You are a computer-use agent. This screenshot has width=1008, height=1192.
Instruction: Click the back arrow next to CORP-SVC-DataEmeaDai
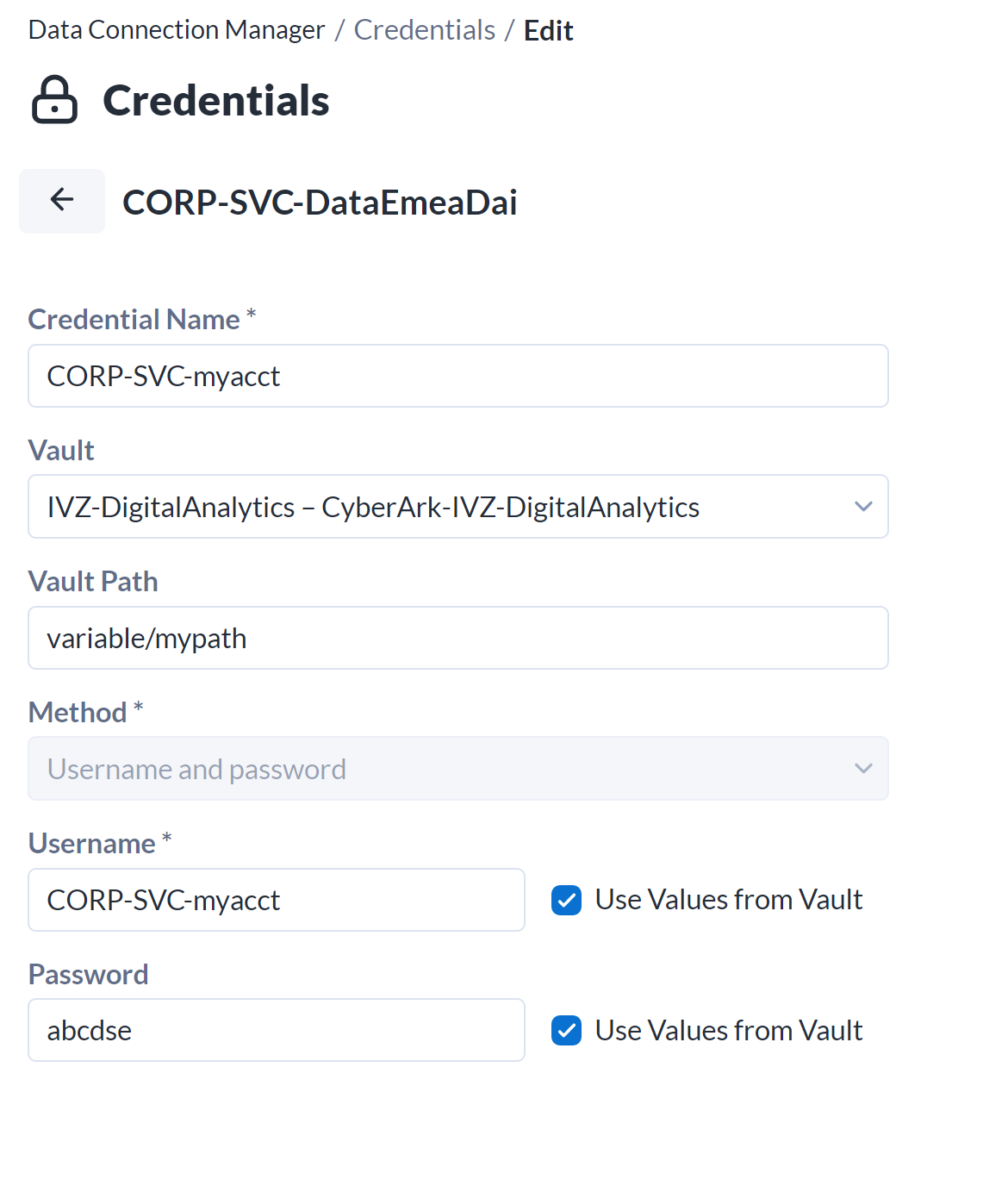(x=61, y=200)
